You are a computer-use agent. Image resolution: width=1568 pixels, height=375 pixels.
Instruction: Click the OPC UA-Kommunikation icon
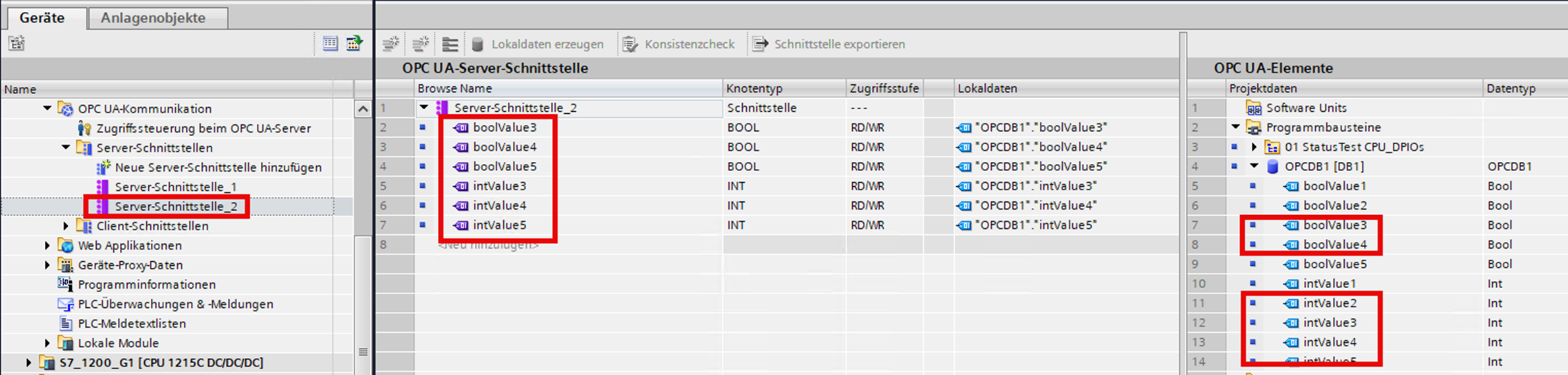point(66,109)
